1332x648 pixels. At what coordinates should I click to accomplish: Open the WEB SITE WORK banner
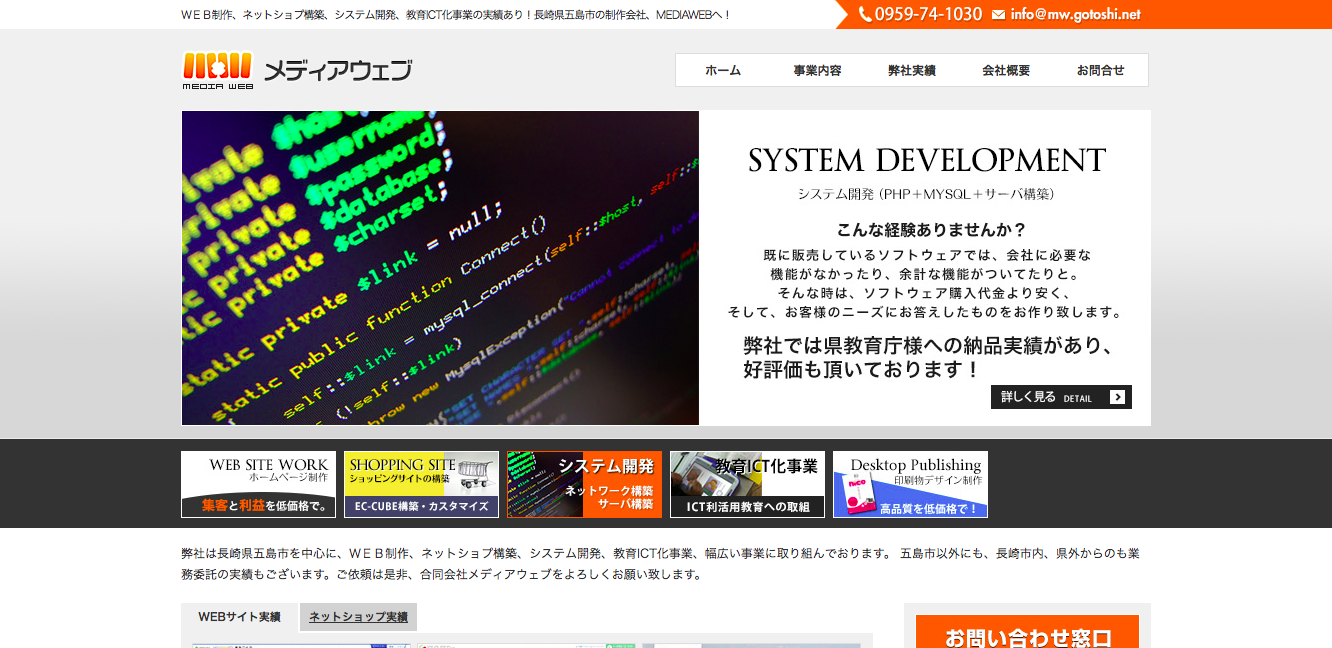click(258, 484)
